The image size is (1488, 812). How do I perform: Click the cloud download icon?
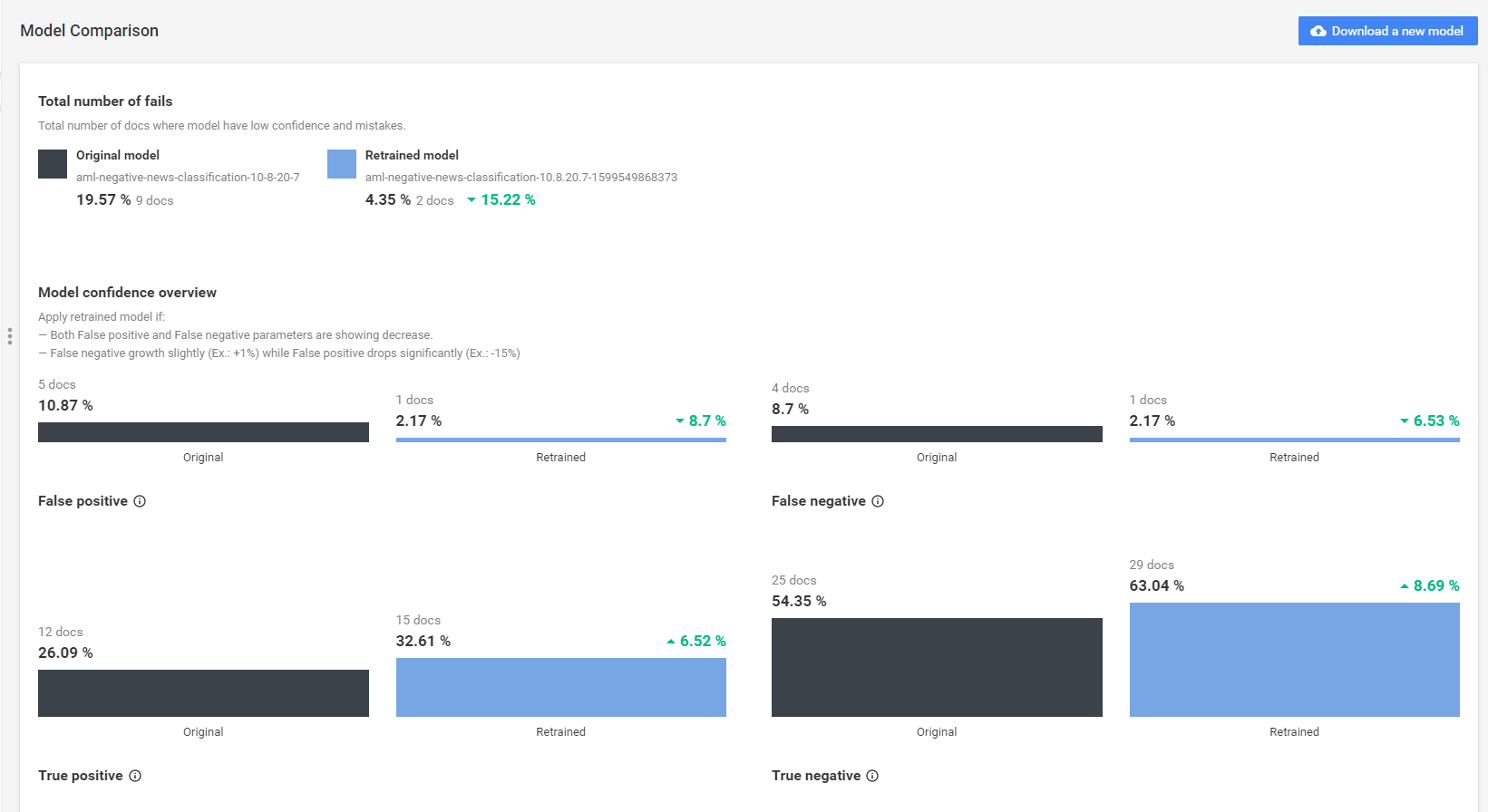[x=1318, y=31]
